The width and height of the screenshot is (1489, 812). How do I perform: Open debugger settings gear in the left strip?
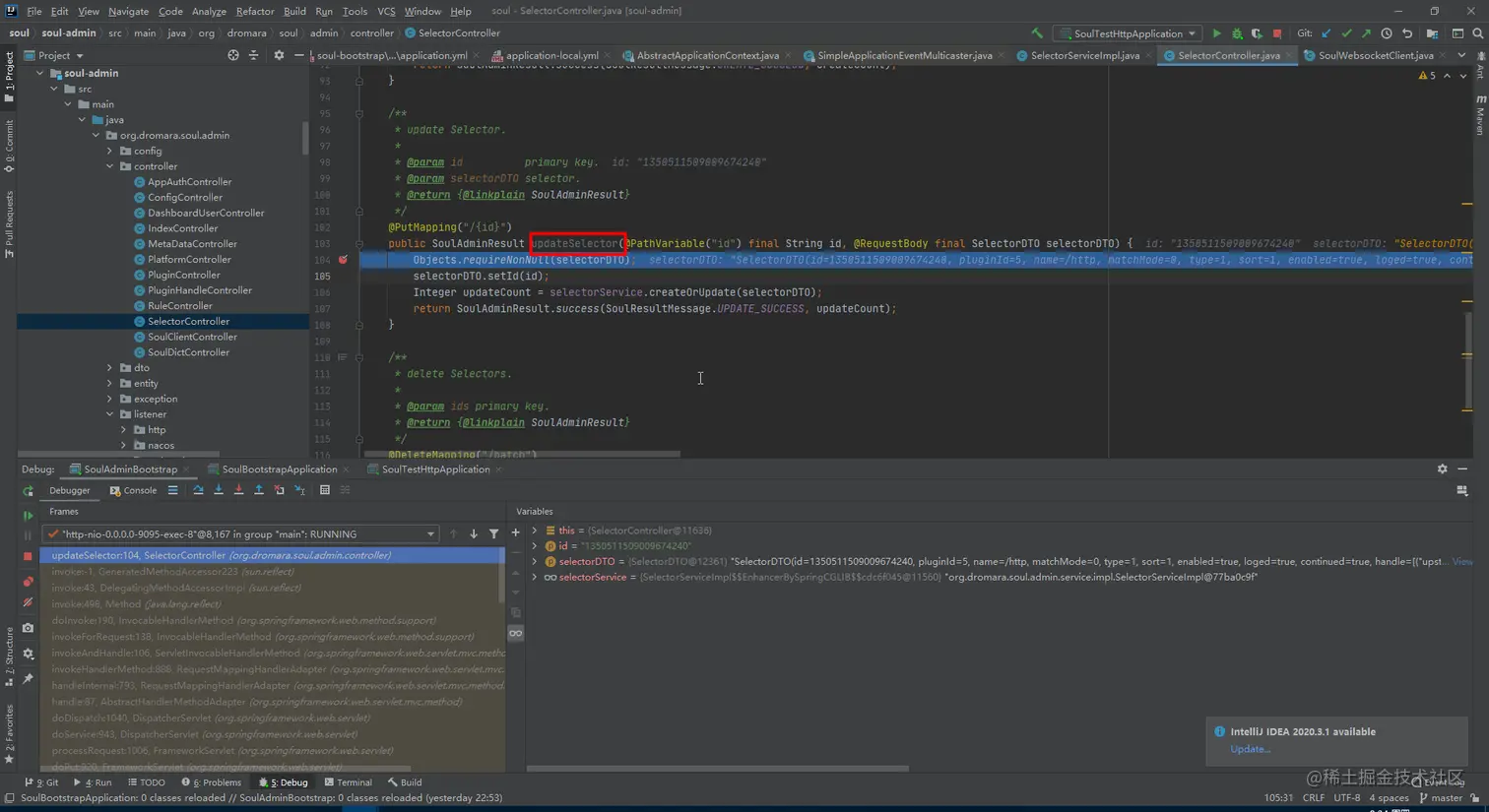[x=28, y=654]
